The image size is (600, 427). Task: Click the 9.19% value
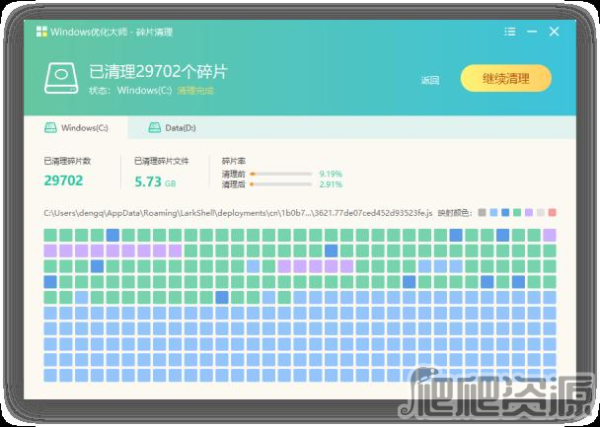click(331, 174)
